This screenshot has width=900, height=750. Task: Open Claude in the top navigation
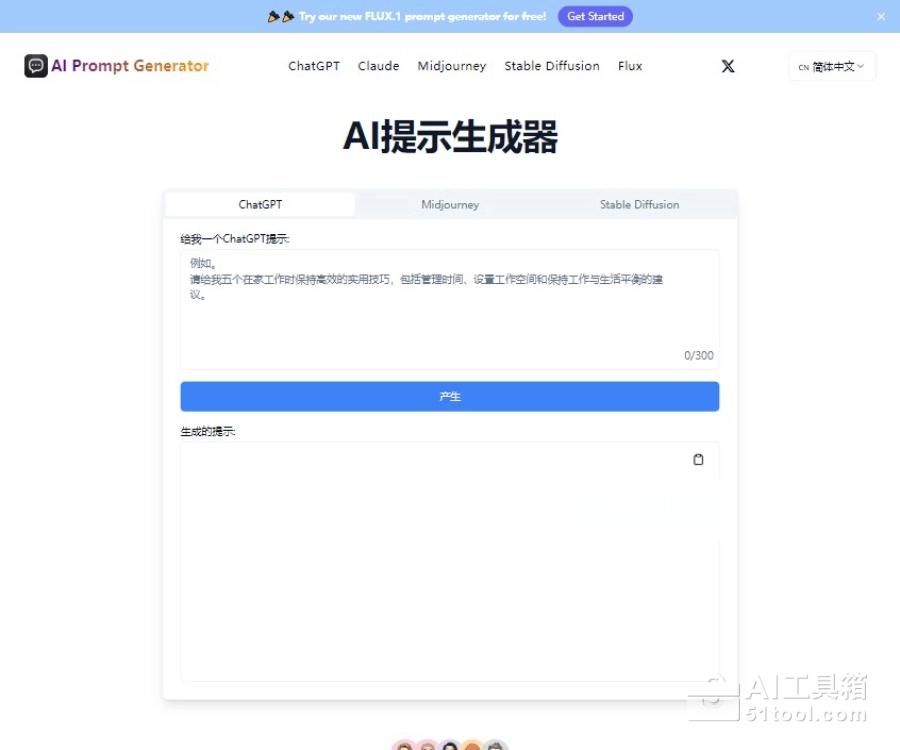[x=378, y=66]
